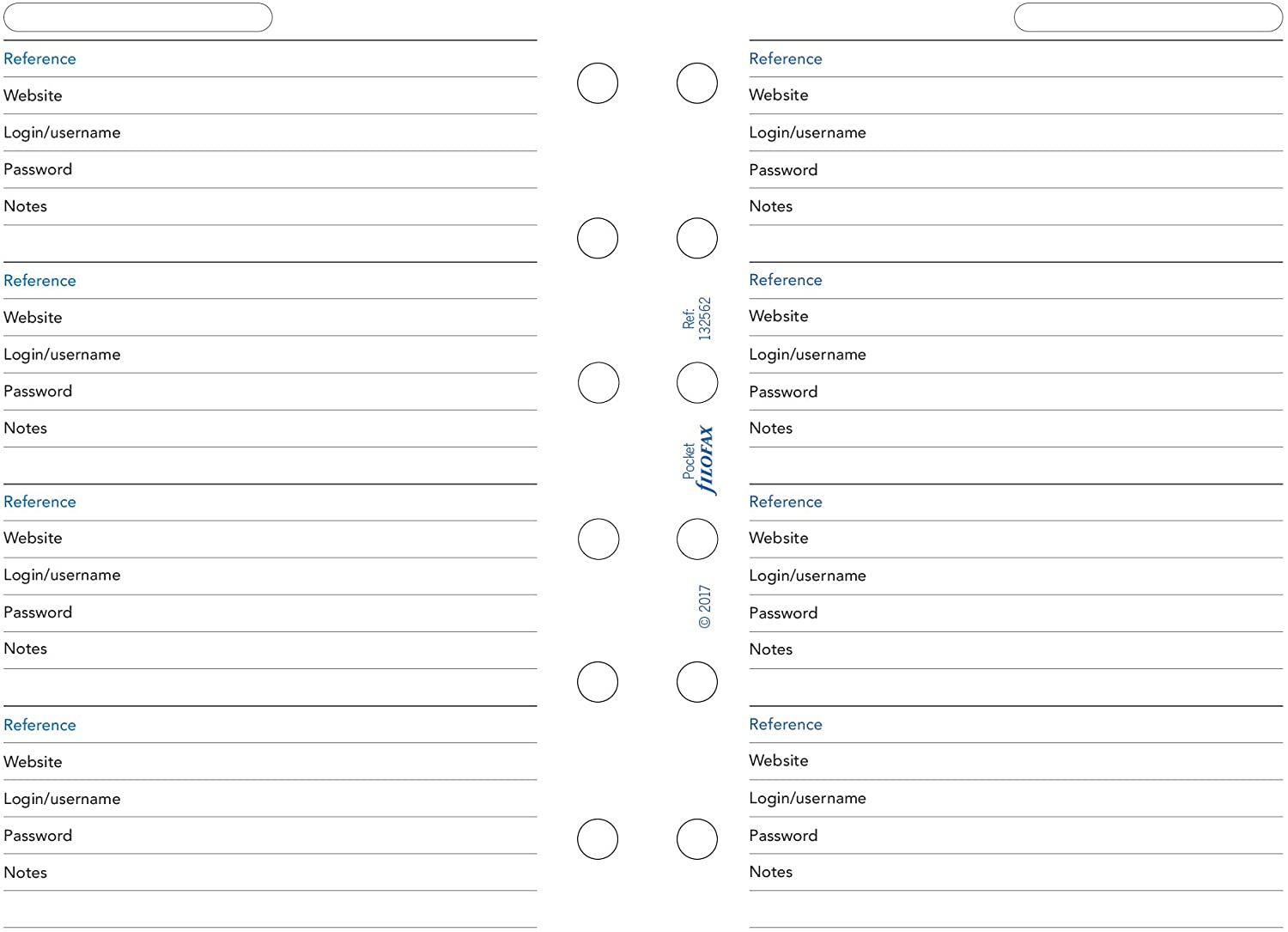Viewport: 1288px width, 932px height.
Task: Click the Reference heading of the first left-page entry
Action: [39, 58]
